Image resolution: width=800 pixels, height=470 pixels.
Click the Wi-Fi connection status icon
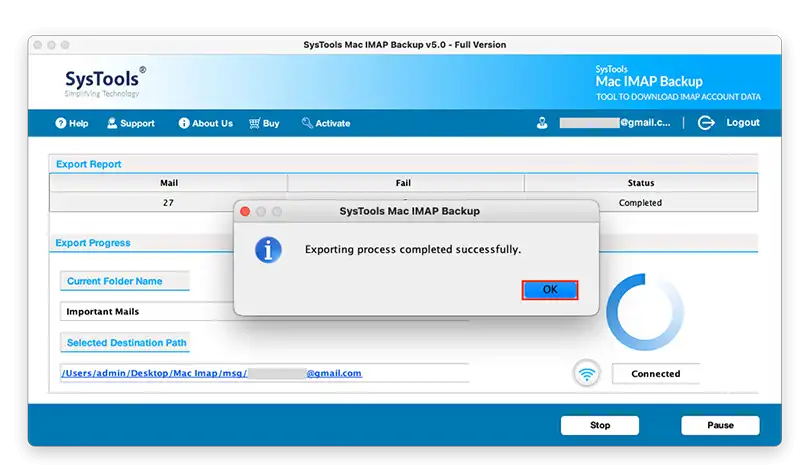click(587, 374)
